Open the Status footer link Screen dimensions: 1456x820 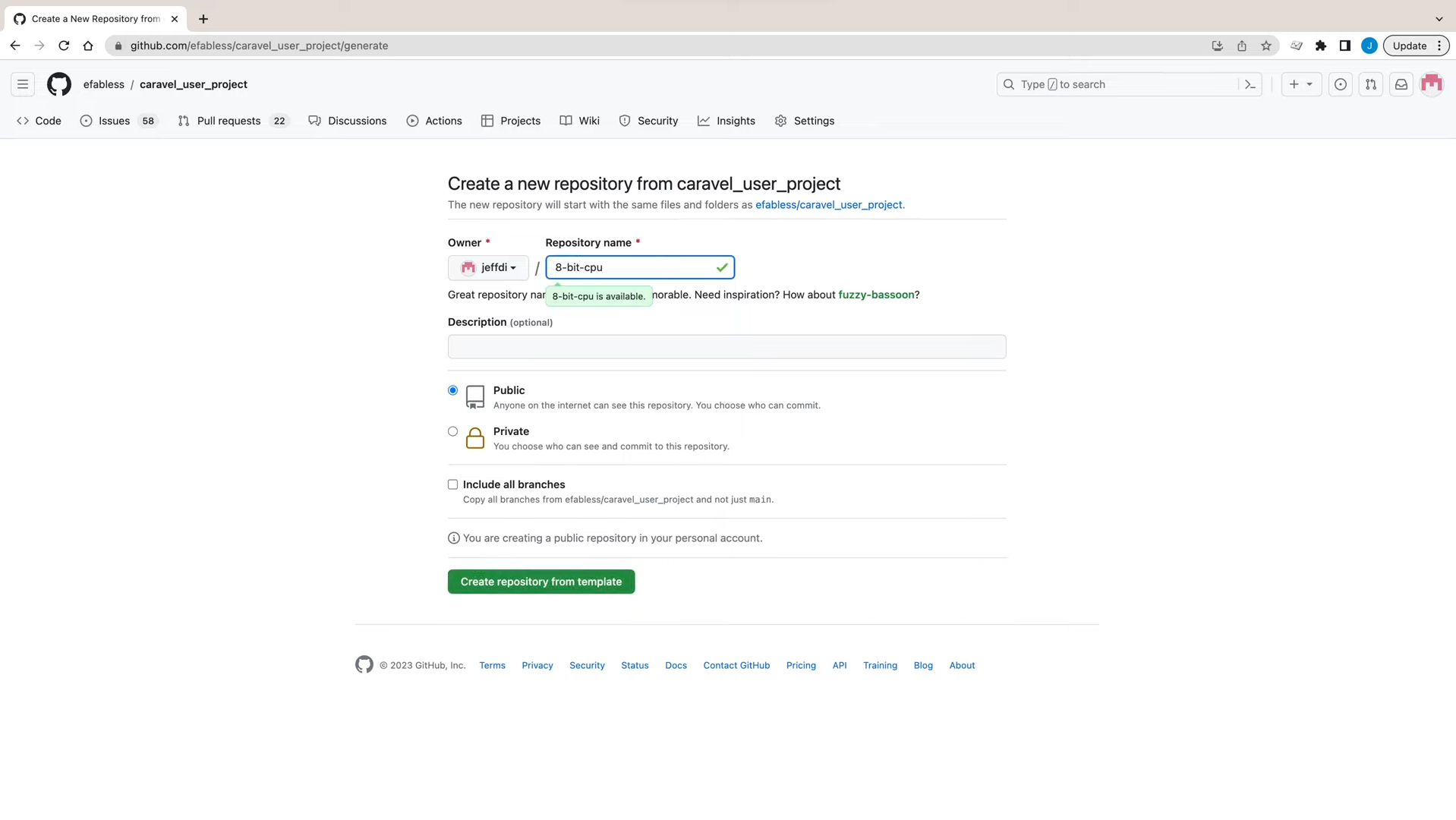point(635,665)
